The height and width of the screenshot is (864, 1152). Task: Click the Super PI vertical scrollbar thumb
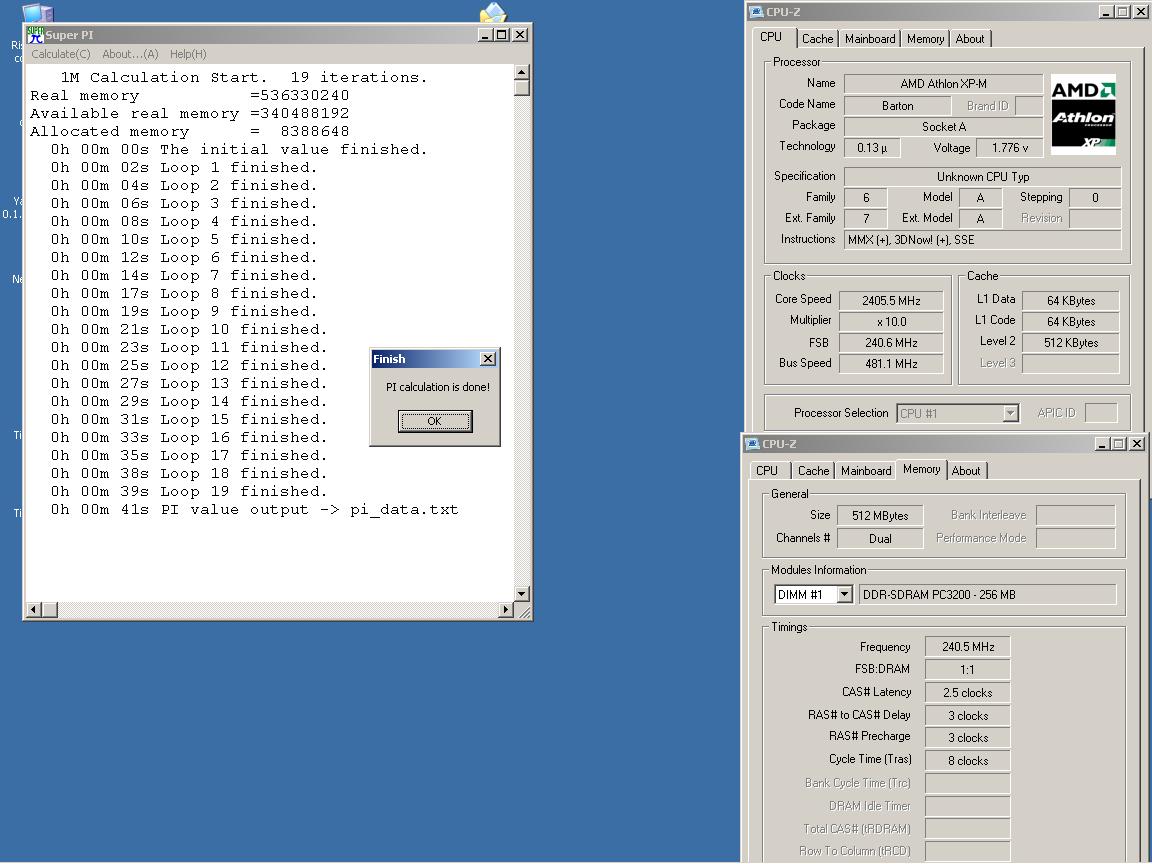(522, 87)
